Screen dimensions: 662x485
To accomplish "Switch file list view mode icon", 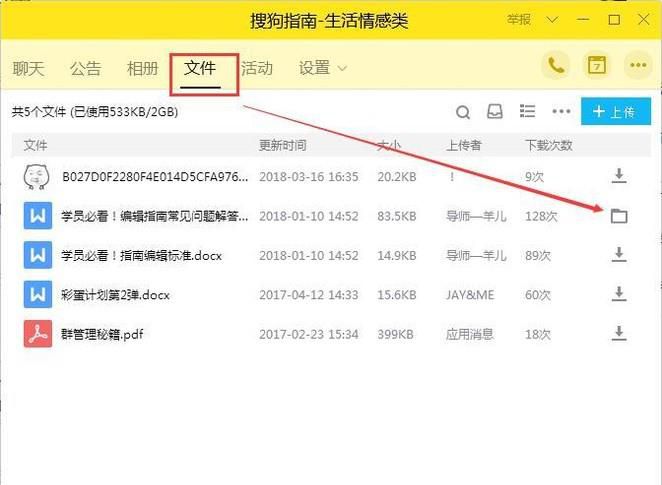I will 527,111.
